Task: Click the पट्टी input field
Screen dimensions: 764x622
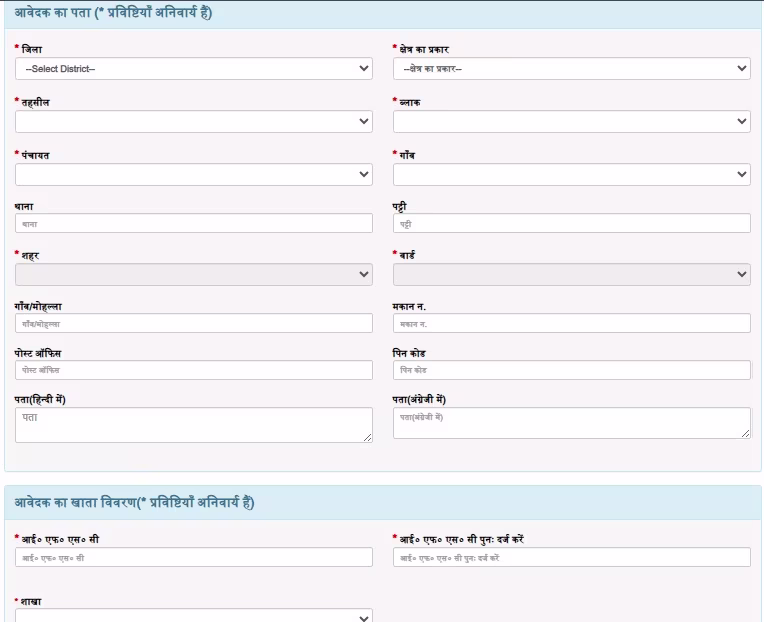Action: tap(571, 224)
